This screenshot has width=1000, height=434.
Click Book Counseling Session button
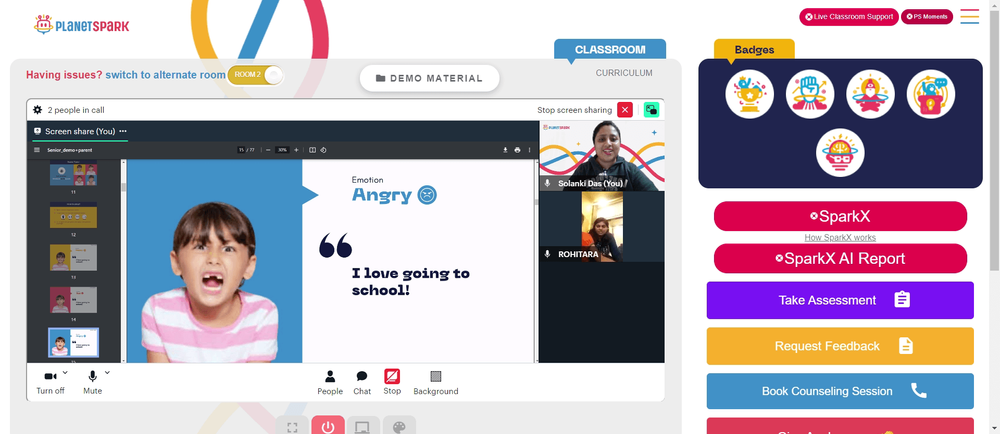click(840, 391)
